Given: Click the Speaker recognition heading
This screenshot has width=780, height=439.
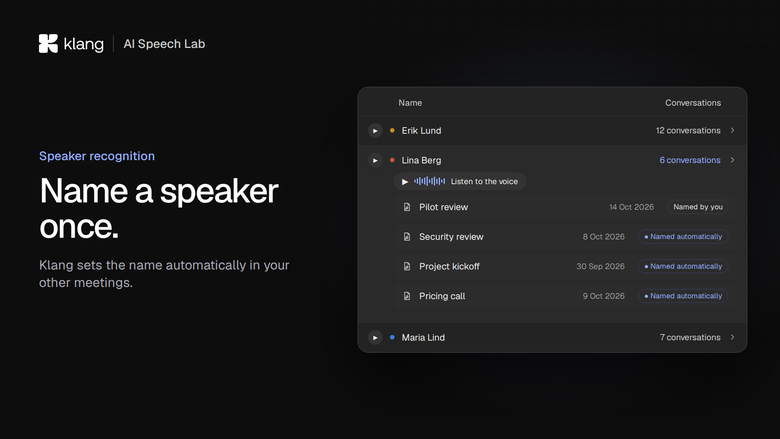Looking at the screenshot, I should [97, 156].
